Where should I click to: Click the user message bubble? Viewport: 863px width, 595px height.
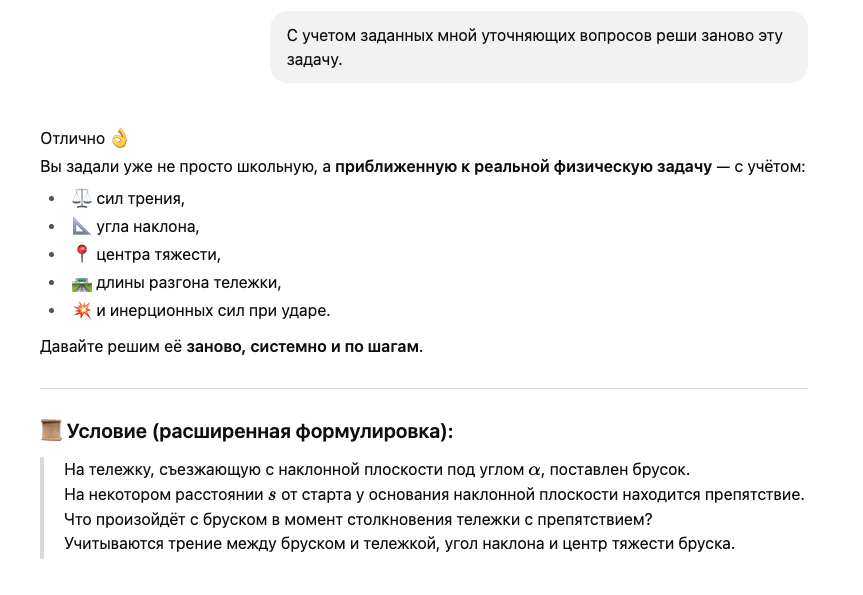click(x=538, y=47)
